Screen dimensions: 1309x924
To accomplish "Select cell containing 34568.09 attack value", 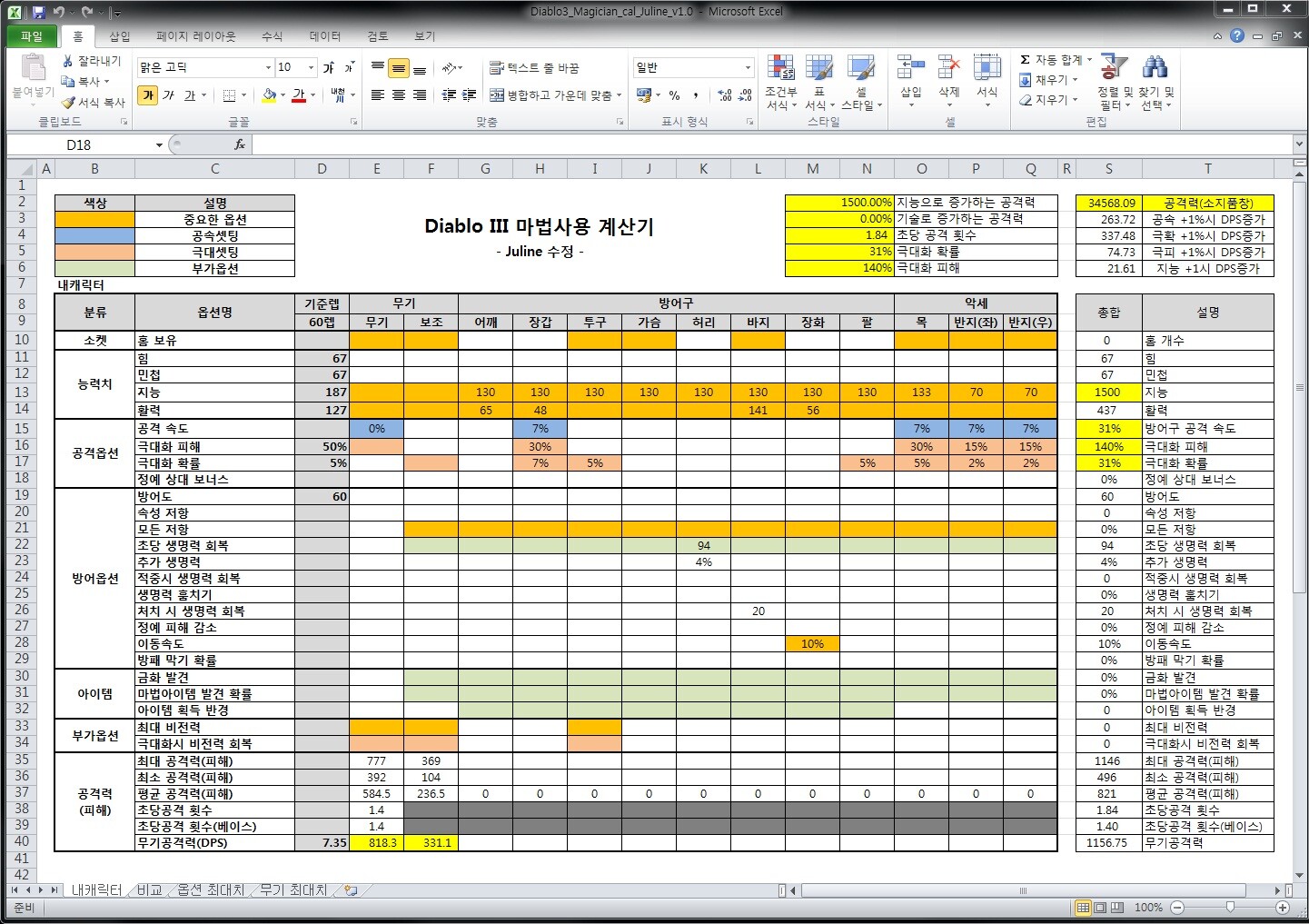I will [1108, 204].
